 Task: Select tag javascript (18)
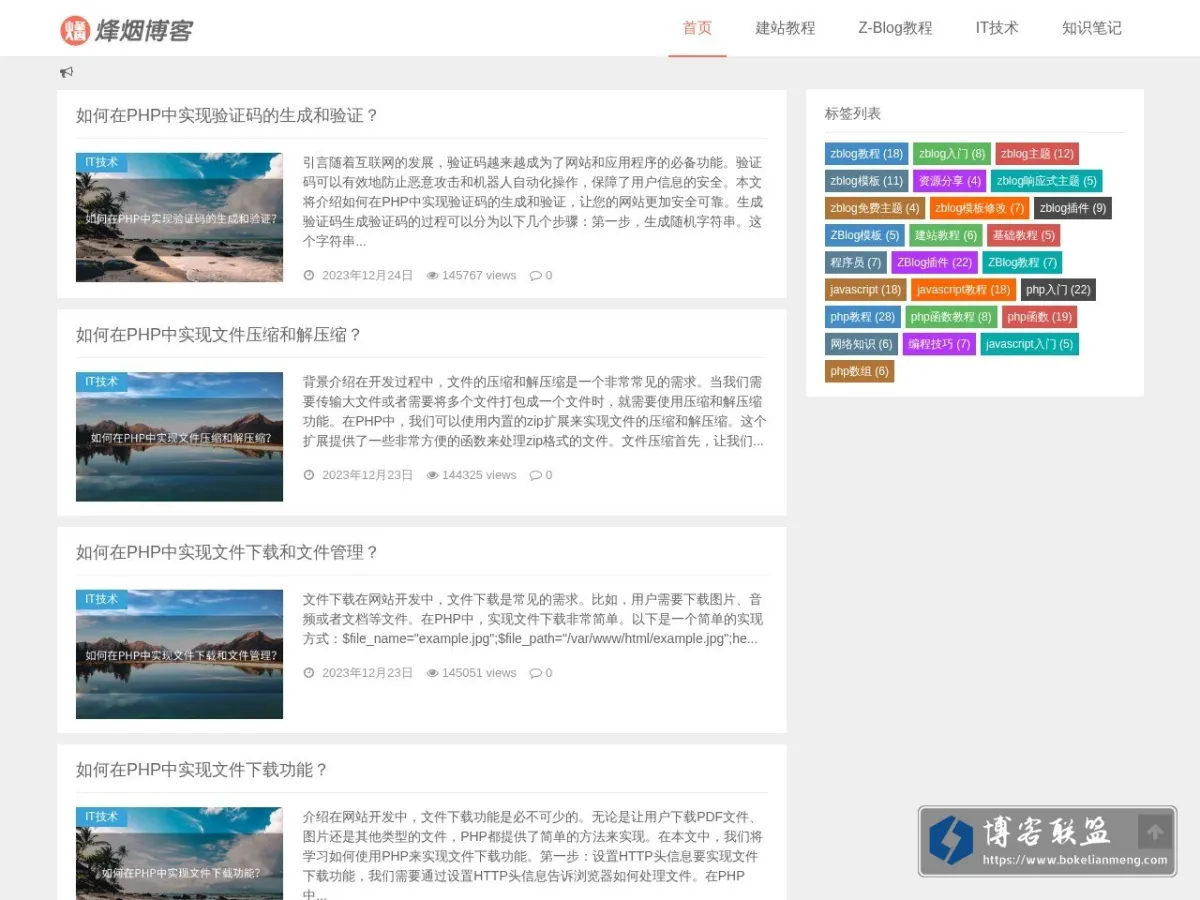(x=866, y=289)
